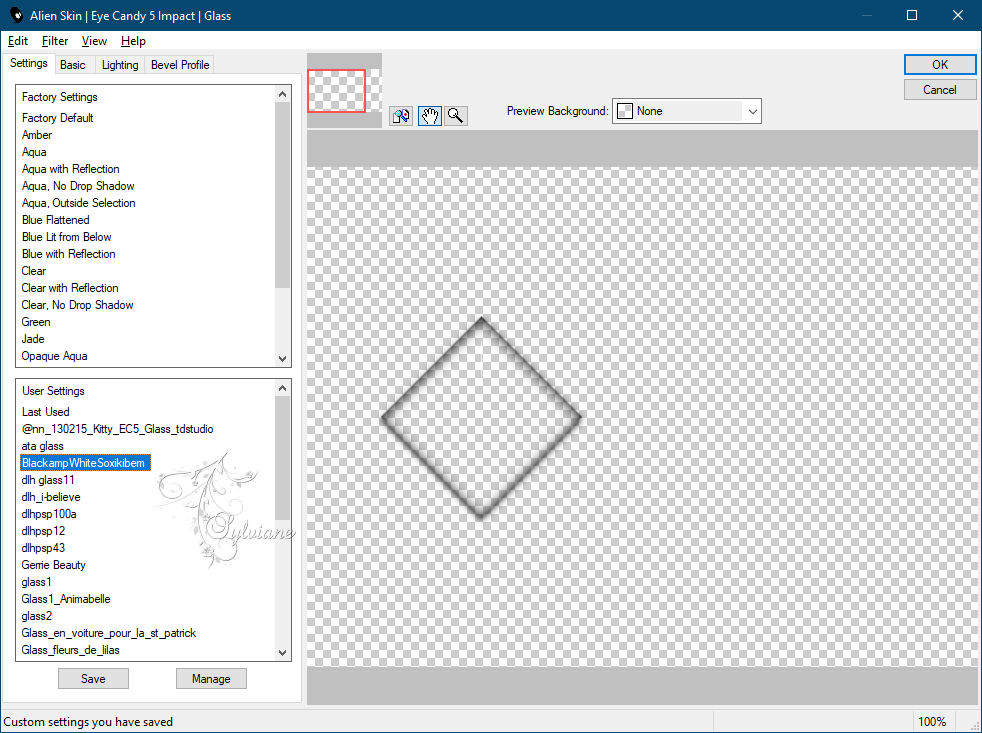Toggle the show original preview icon
Viewport: 982px width, 733px height.
[x=401, y=116]
